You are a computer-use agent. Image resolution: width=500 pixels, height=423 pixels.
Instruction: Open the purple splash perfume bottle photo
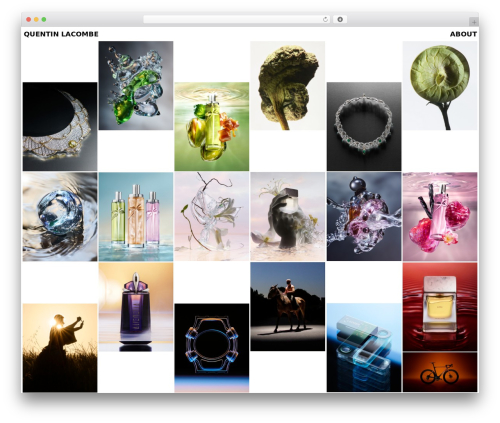tap(364, 216)
